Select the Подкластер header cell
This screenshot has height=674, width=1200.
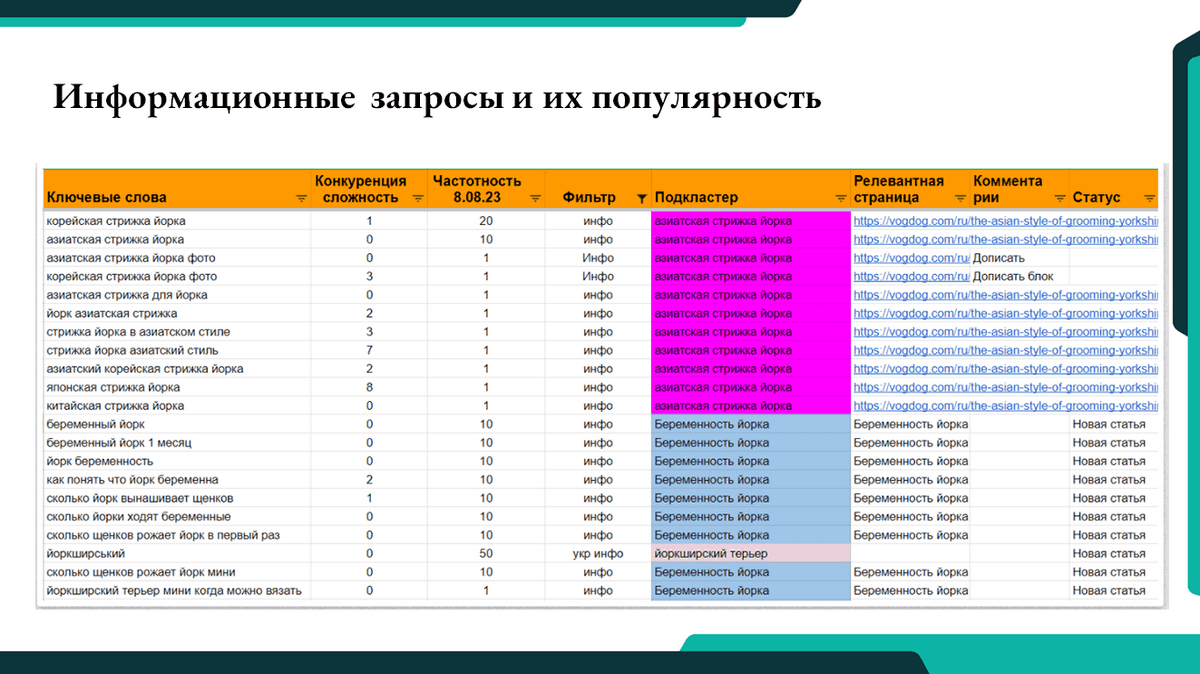751,189
